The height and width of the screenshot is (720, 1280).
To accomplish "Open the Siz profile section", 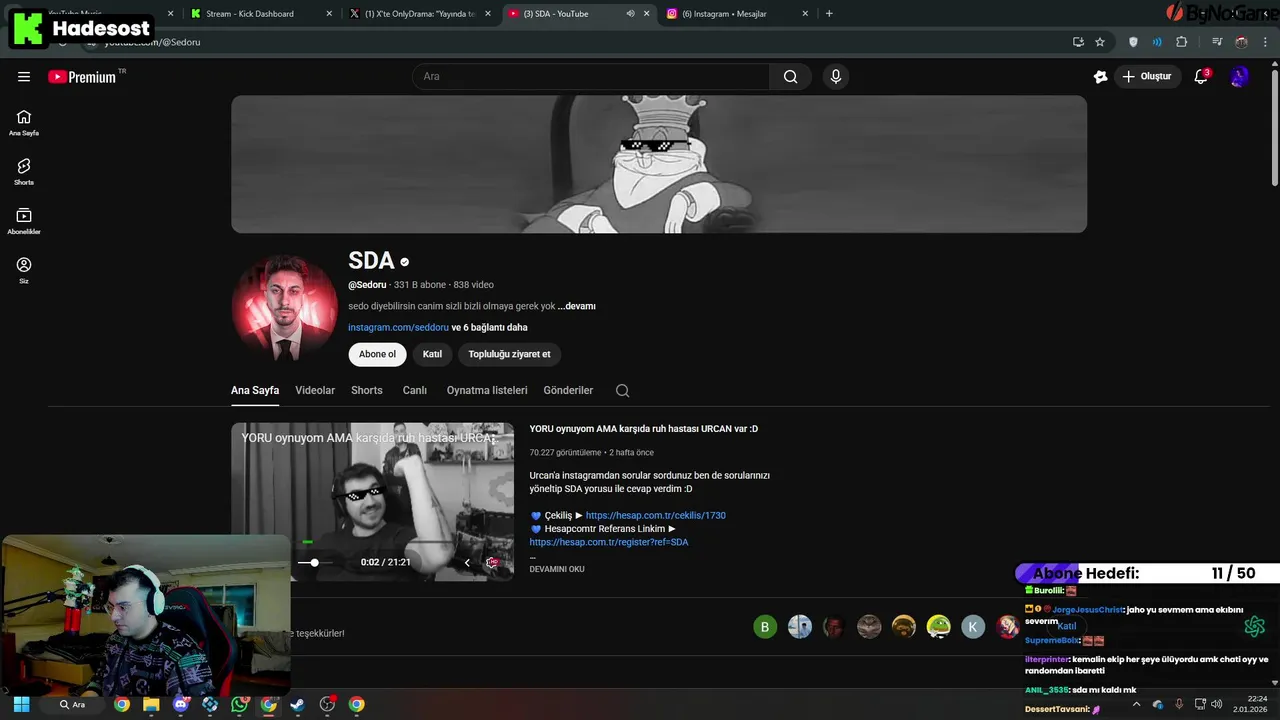I will [x=24, y=270].
